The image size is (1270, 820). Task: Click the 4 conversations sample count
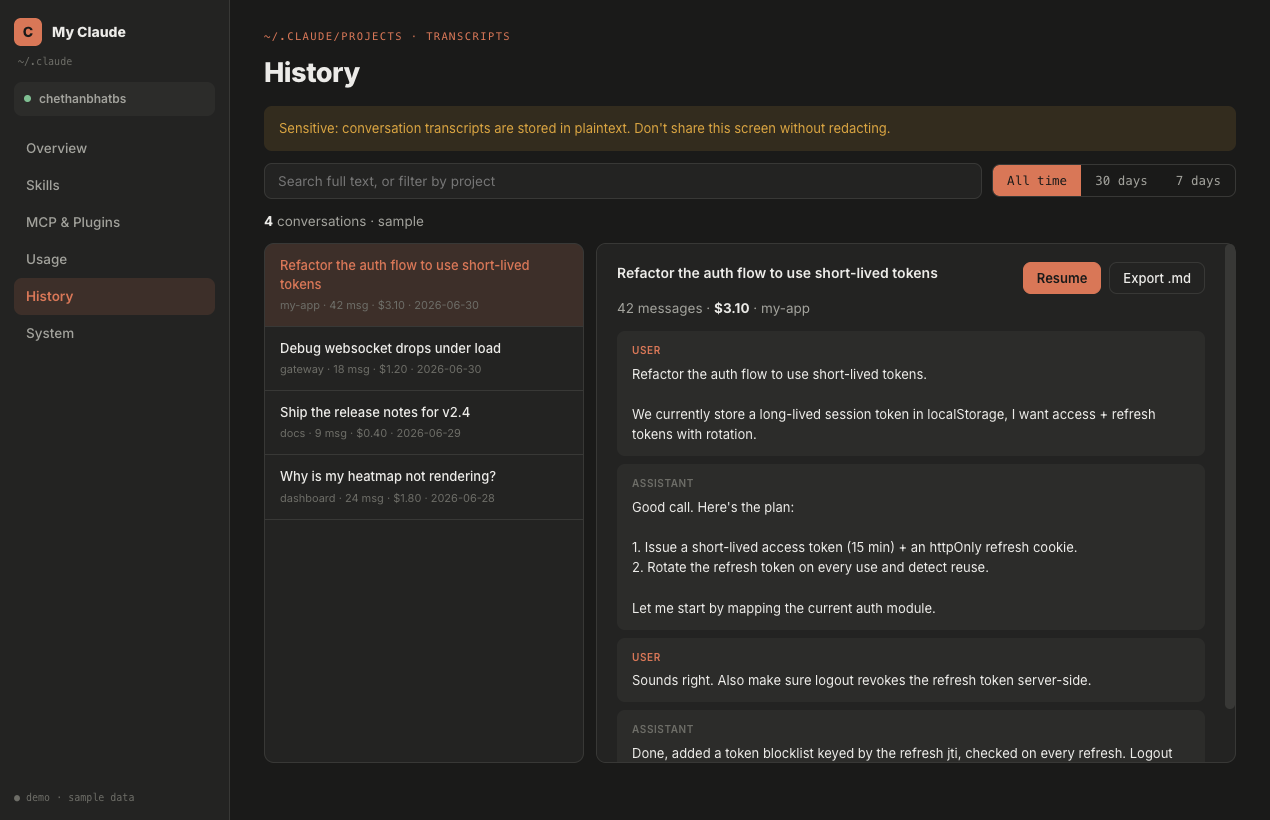pos(344,221)
